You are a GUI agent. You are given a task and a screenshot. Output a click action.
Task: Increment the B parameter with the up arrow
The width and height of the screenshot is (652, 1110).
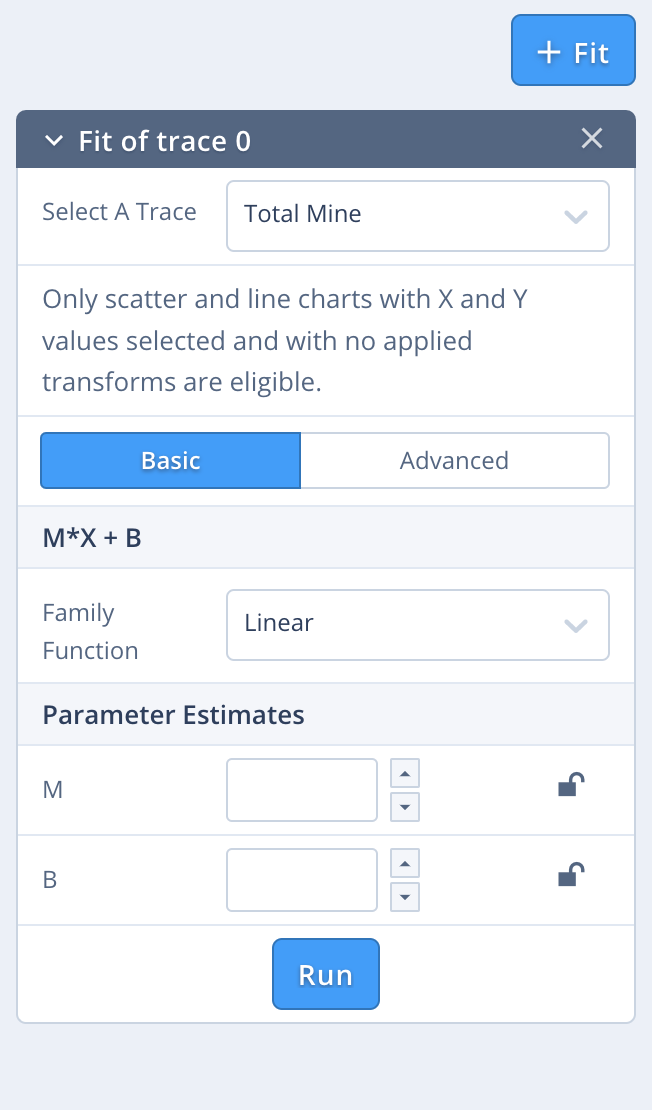404,862
